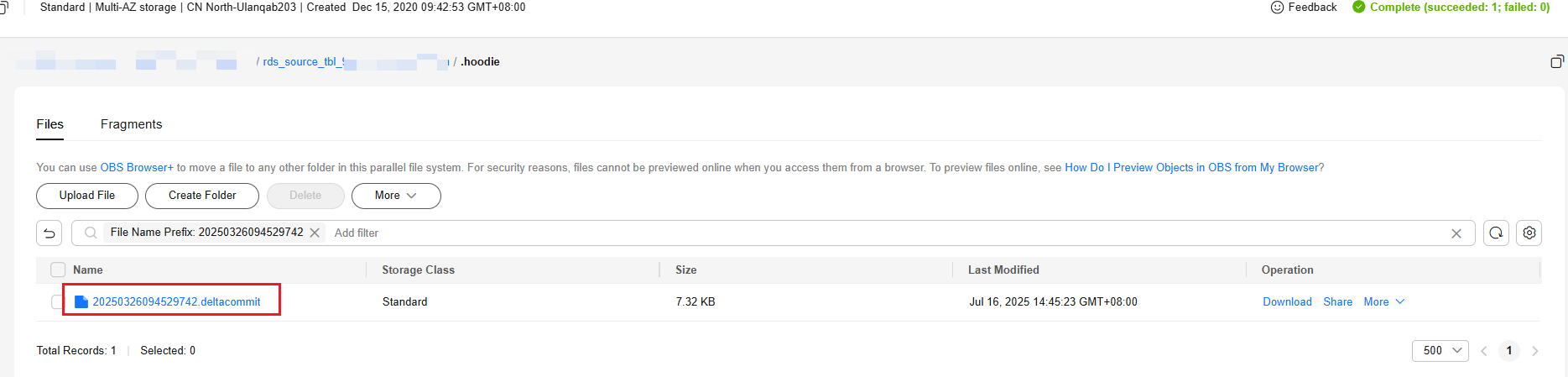Click the search magnifier icon
The height and width of the screenshot is (377, 1568).
click(91, 233)
